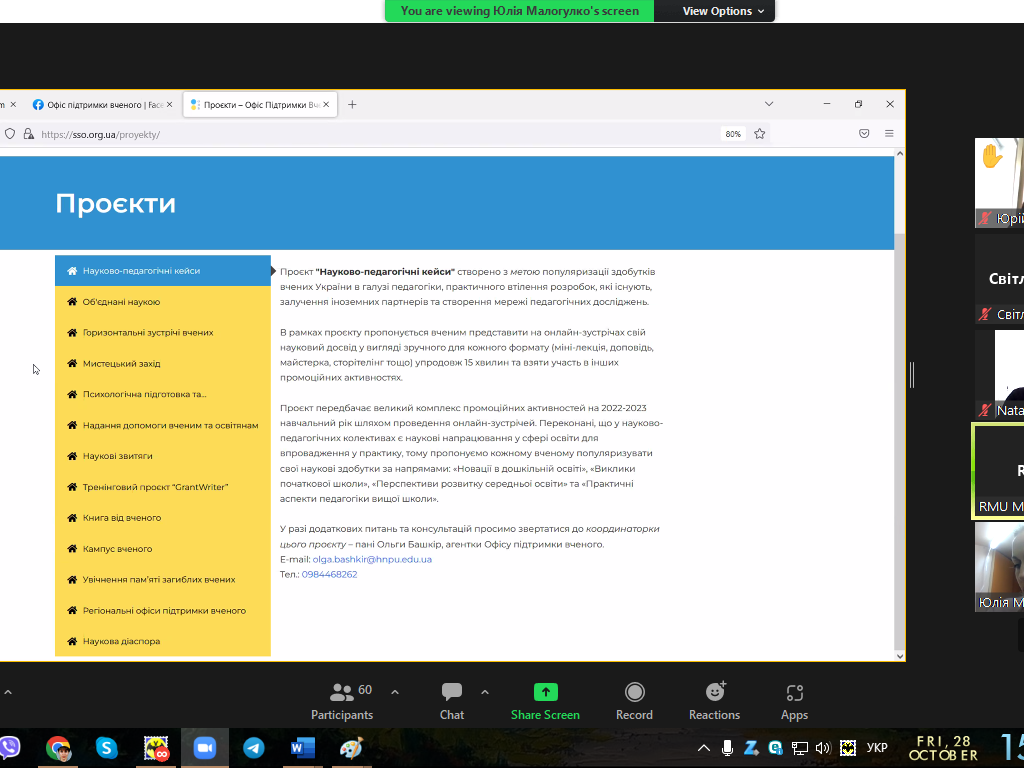Open the Firefox hamburger menu
This screenshot has width=1024, height=768.
(888, 133)
